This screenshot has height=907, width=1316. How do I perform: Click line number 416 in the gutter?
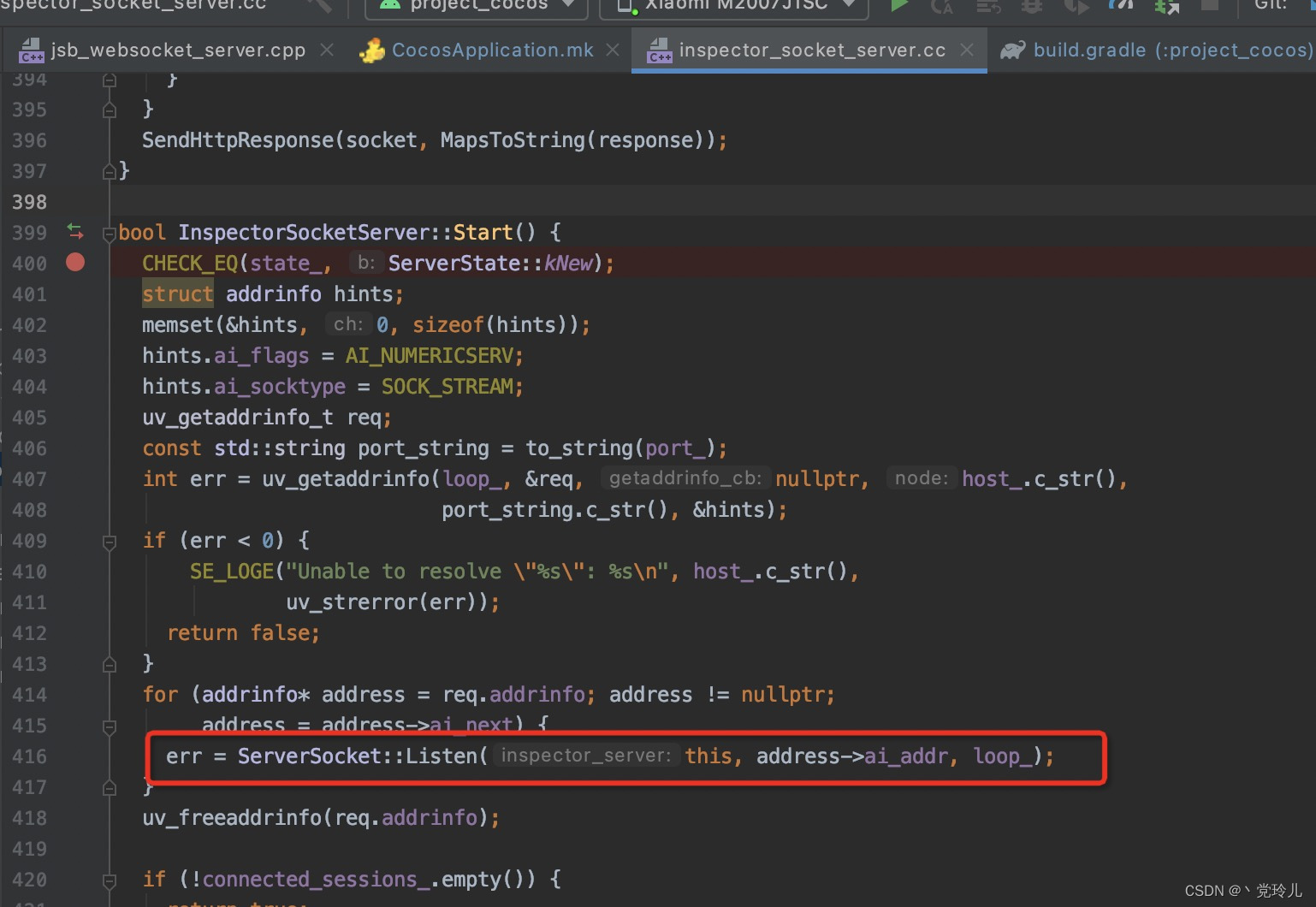point(30,756)
